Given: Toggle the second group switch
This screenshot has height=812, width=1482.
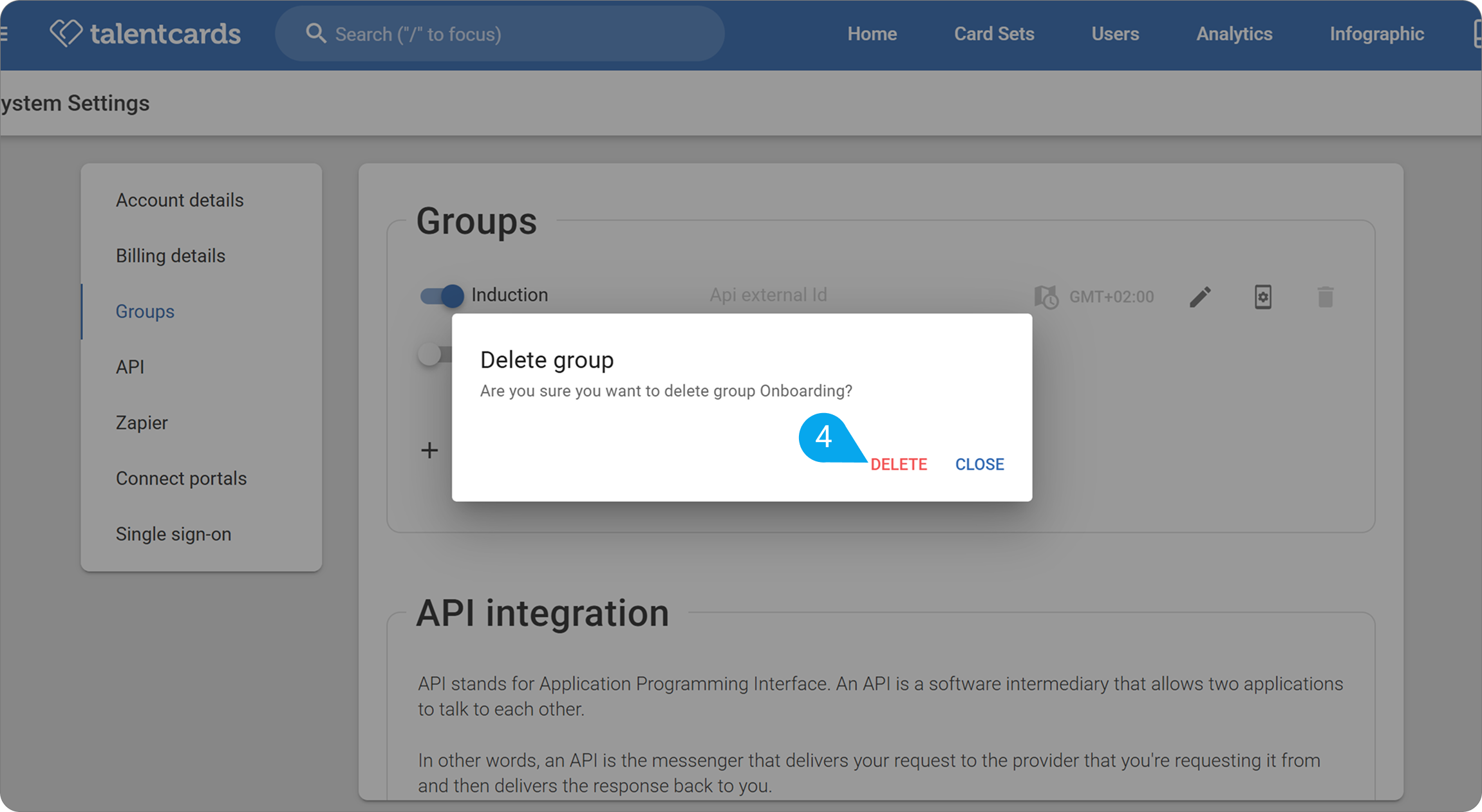Looking at the screenshot, I should pyautogui.click(x=435, y=354).
